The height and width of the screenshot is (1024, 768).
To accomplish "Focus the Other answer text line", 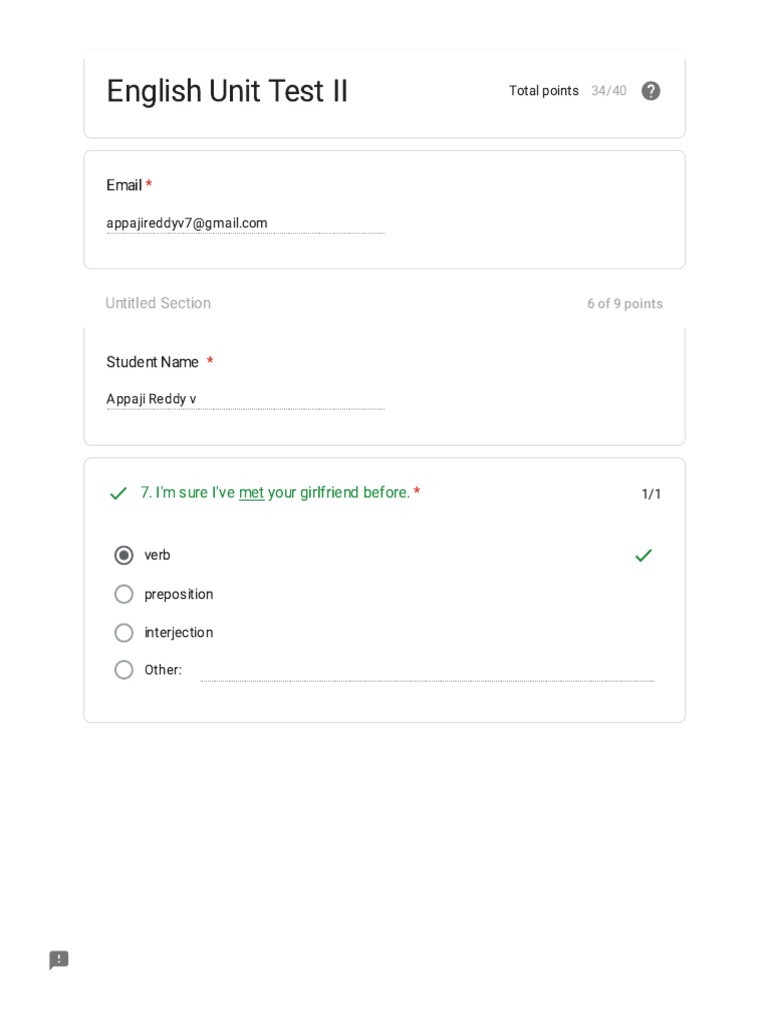I will click(x=427, y=670).
